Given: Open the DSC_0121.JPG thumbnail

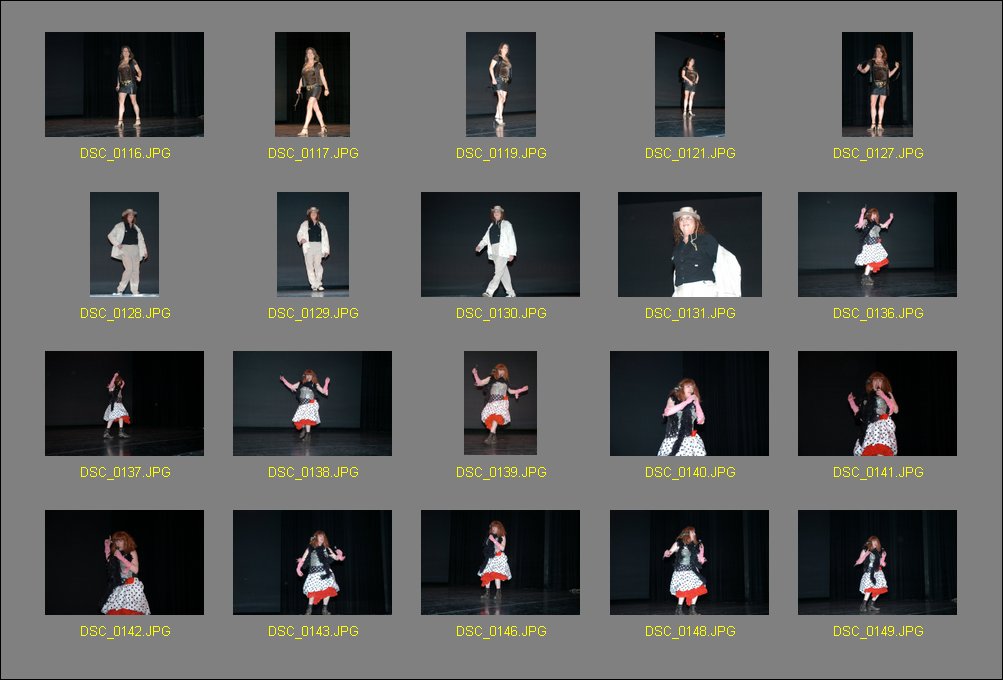Looking at the screenshot, I should (x=690, y=84).
